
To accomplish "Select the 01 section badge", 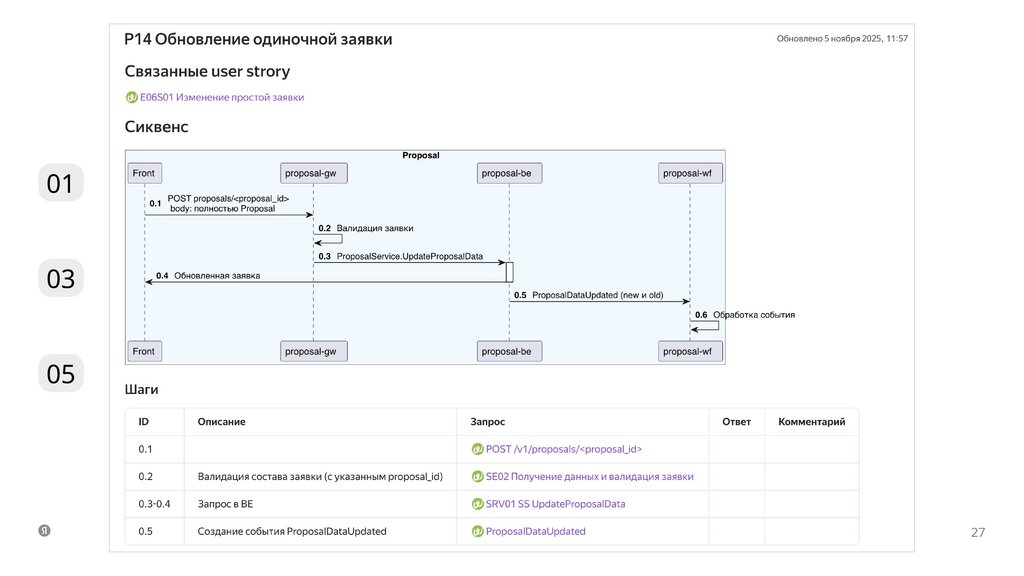I will [x=61, y=184].
